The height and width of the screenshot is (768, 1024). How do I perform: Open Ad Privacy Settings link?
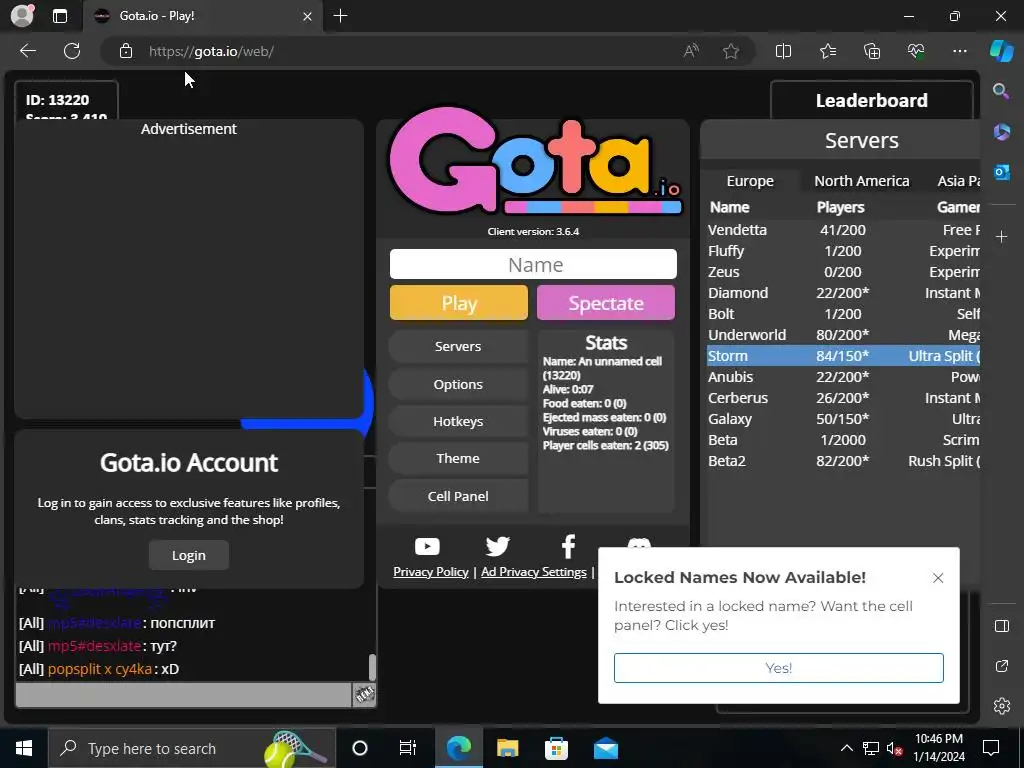pyautogui.click(x=534, y=571)
